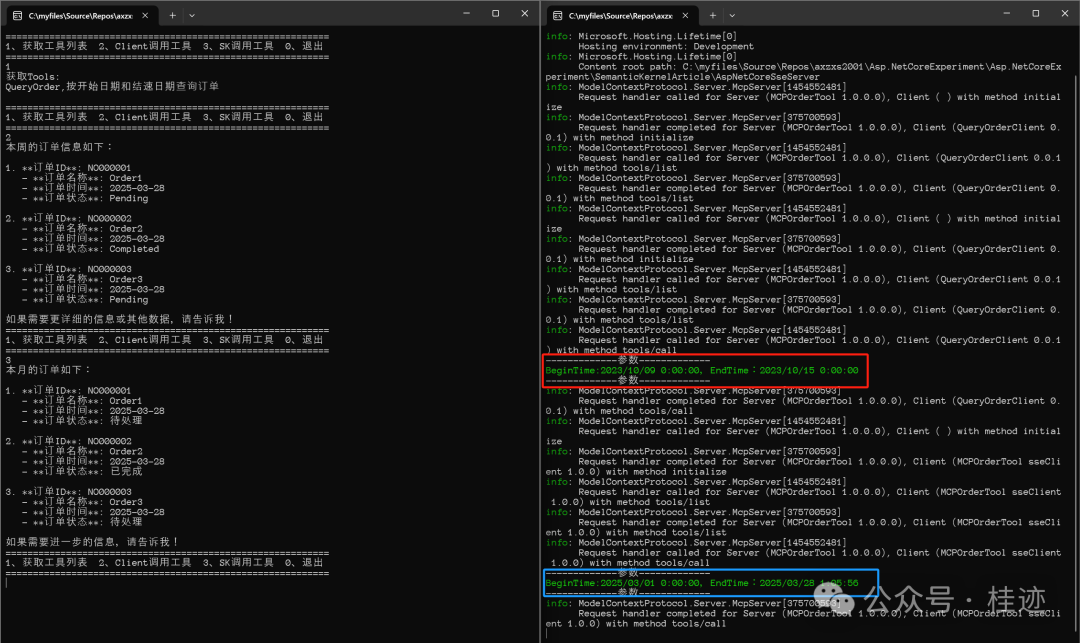Image resolution: width=1080 pixels, height=643 pixels.
Task: Maximize the right terminal window
Action: pyautogui.click(x=1035, y=13)
